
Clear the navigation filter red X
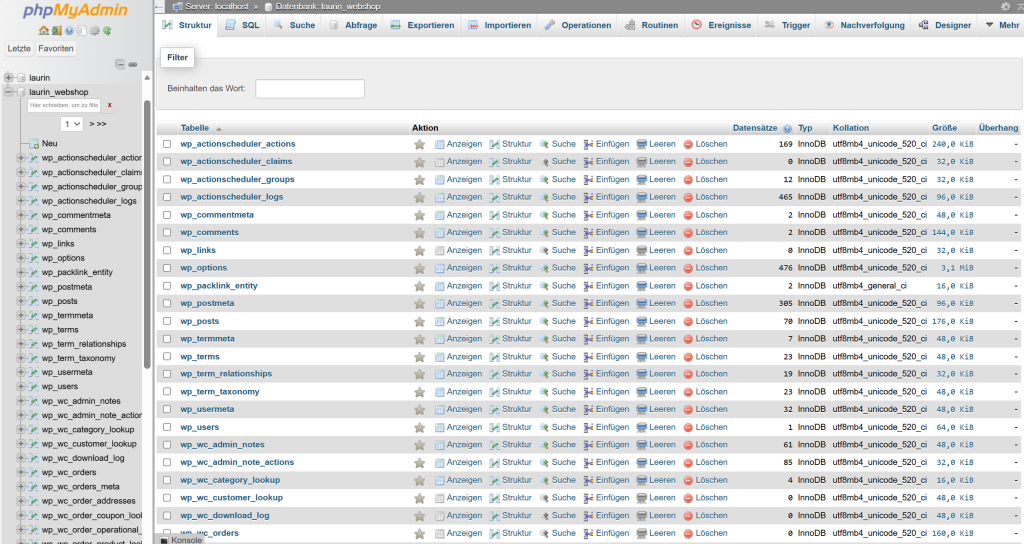coord(110,105)
